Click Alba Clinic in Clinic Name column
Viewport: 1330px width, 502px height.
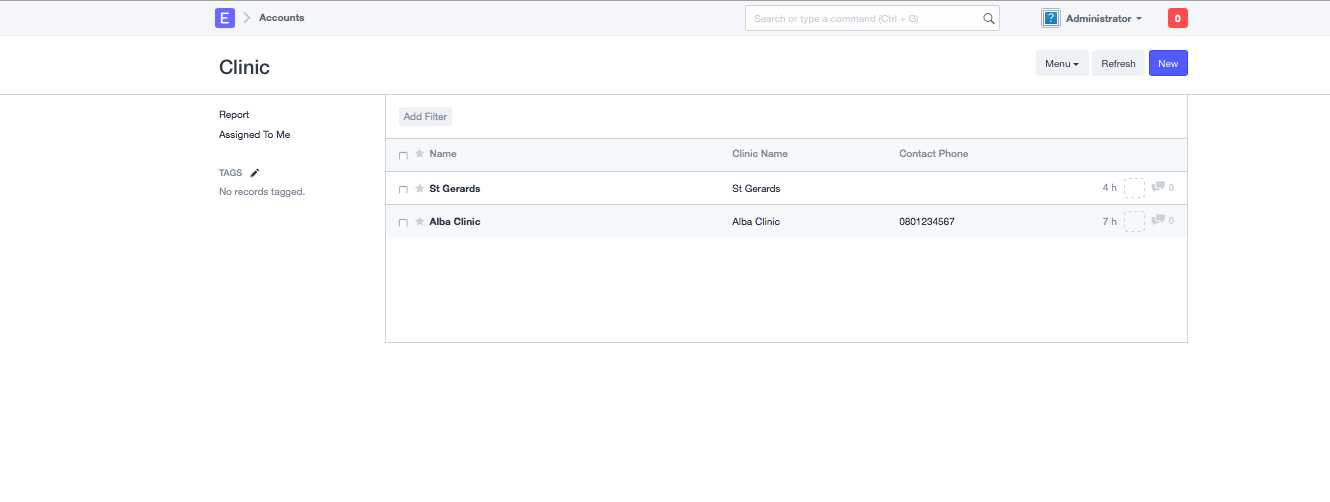(756, 221)
